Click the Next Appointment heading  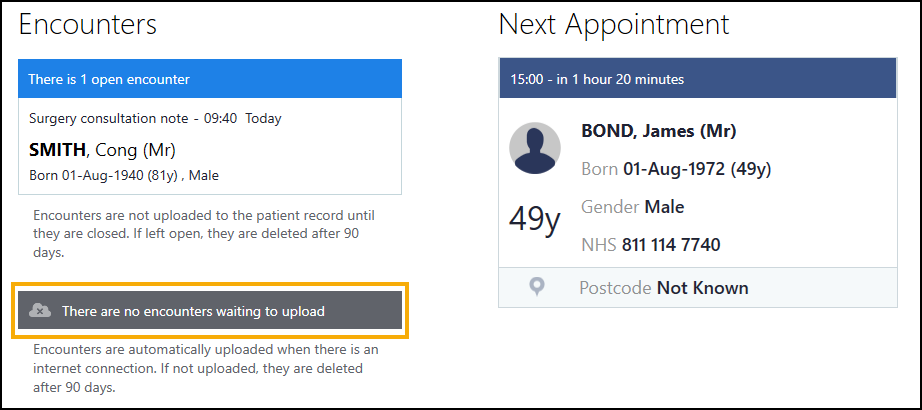[614, 25]
